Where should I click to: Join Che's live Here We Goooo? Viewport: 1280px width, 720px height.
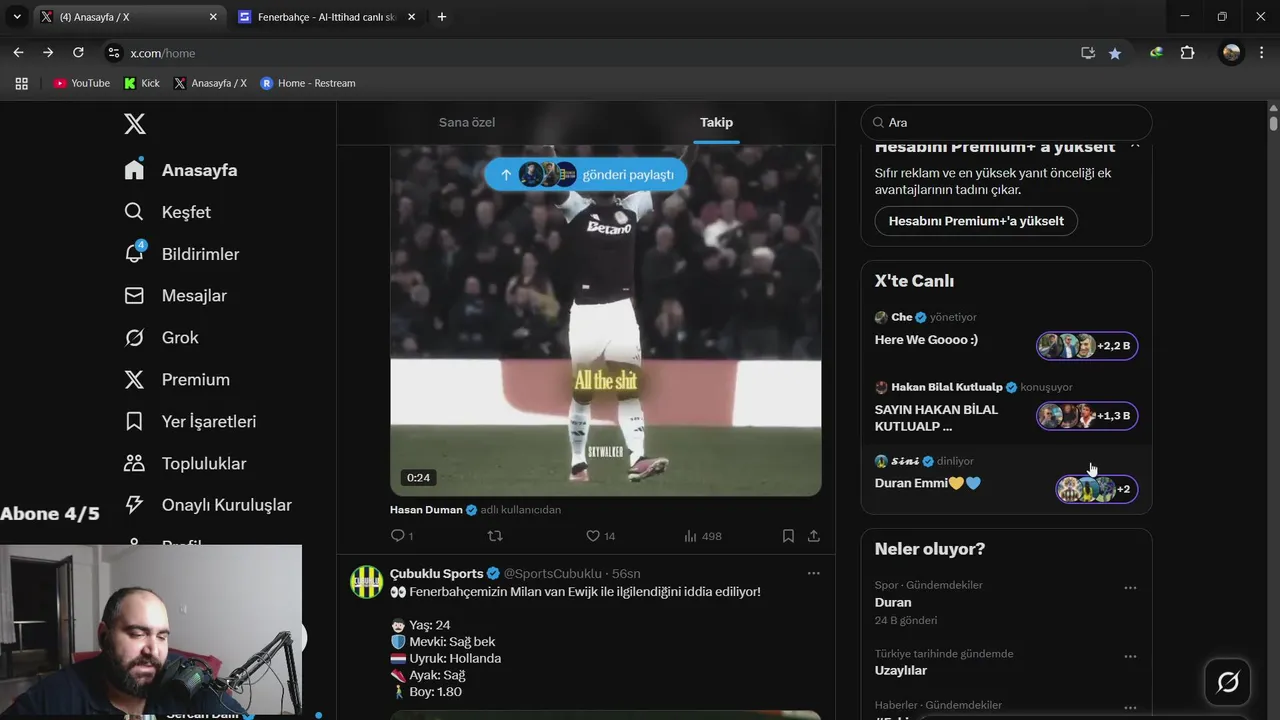point(927,340)
